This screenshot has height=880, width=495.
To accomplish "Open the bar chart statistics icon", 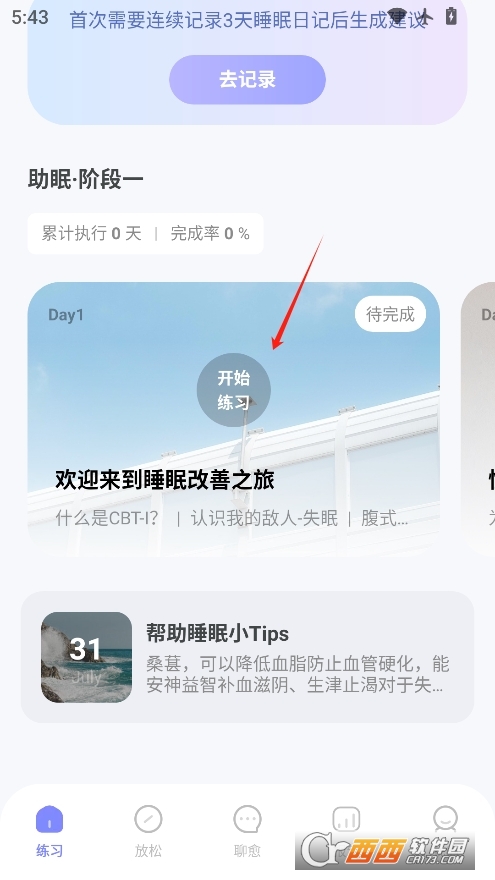I will point(346,820).
